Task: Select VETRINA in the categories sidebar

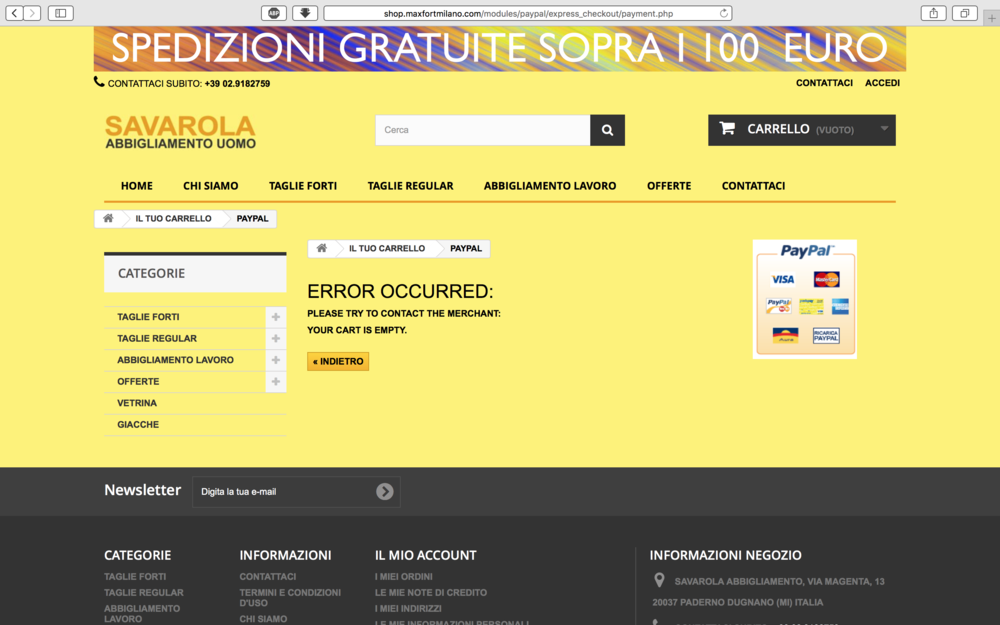Action: tap(136, 402)
